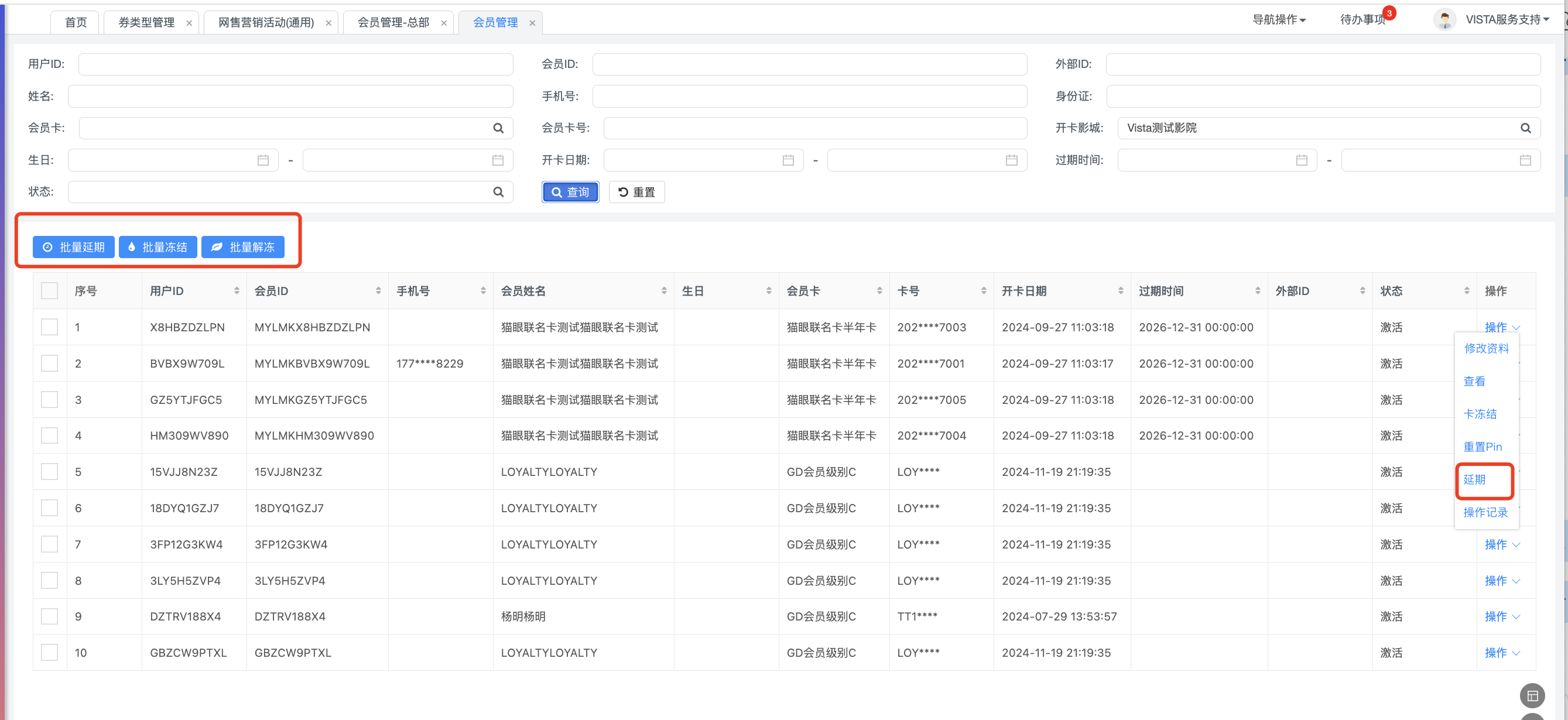
Task: Focus the 手机号 input field
Action: click(810, 96)
